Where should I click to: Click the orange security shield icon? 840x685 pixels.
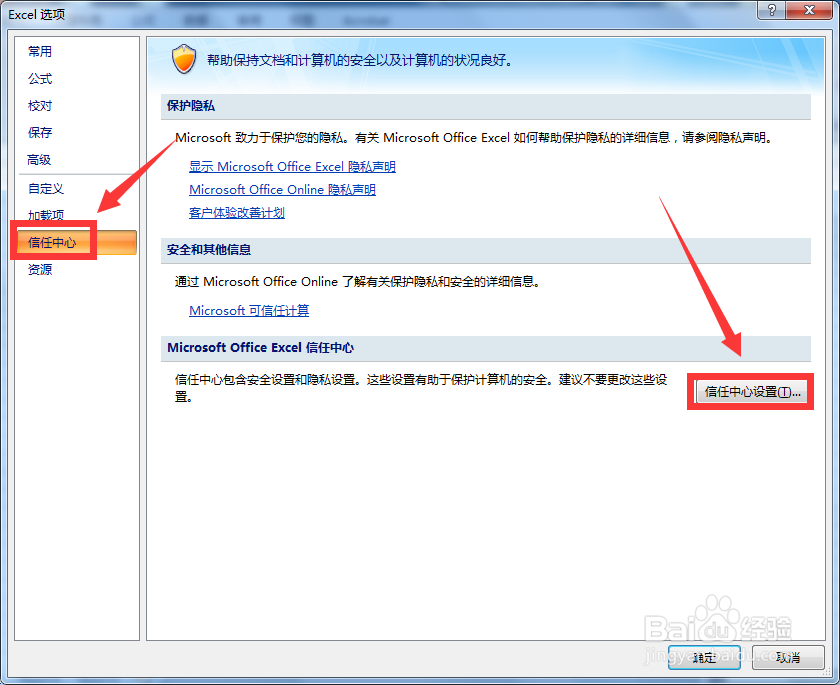point(184,59)
